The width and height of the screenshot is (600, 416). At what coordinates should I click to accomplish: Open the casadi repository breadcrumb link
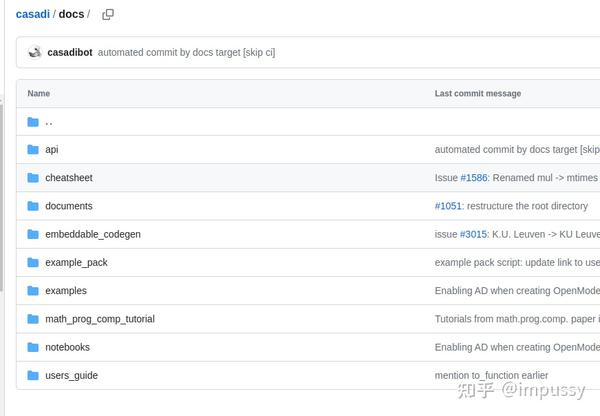click(x=32, y=14)
